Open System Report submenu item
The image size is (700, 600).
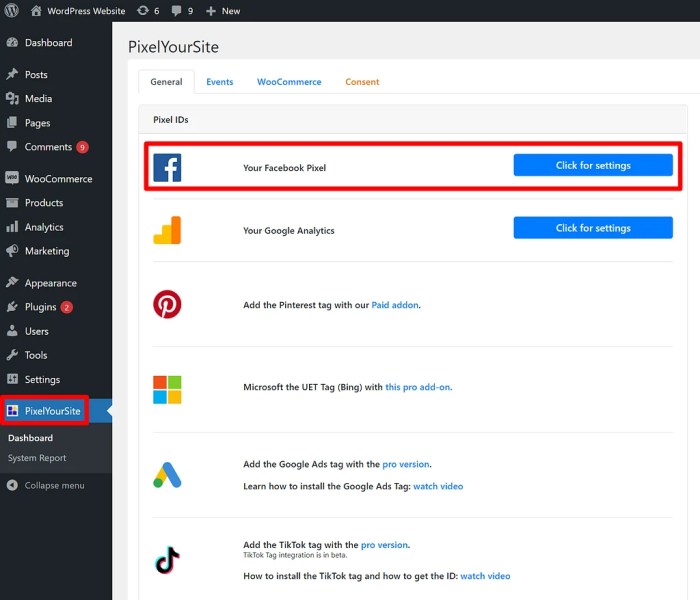[37, 458]
